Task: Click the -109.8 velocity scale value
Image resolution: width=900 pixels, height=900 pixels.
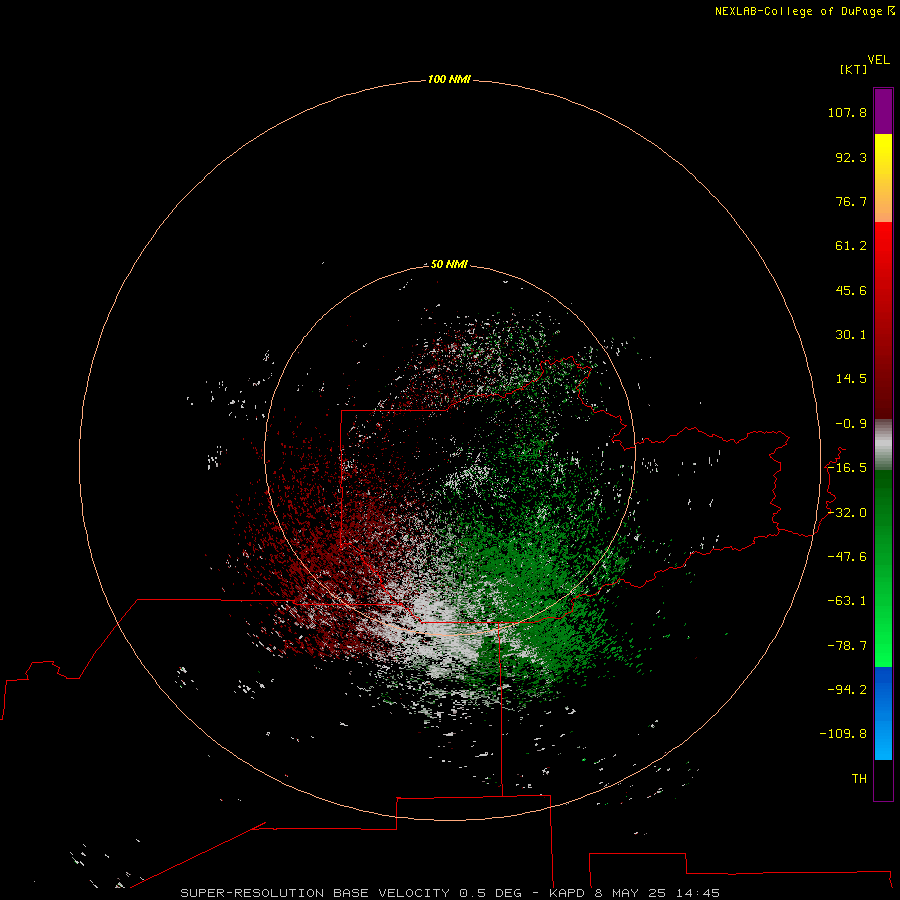Action: [843, 734]
